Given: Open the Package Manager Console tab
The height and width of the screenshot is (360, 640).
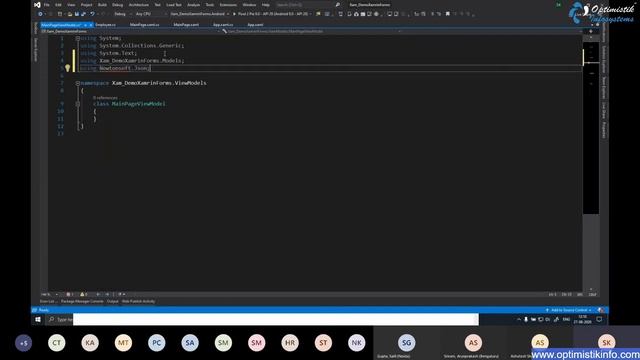Looking at the screenshot, I should click(82, 302).
